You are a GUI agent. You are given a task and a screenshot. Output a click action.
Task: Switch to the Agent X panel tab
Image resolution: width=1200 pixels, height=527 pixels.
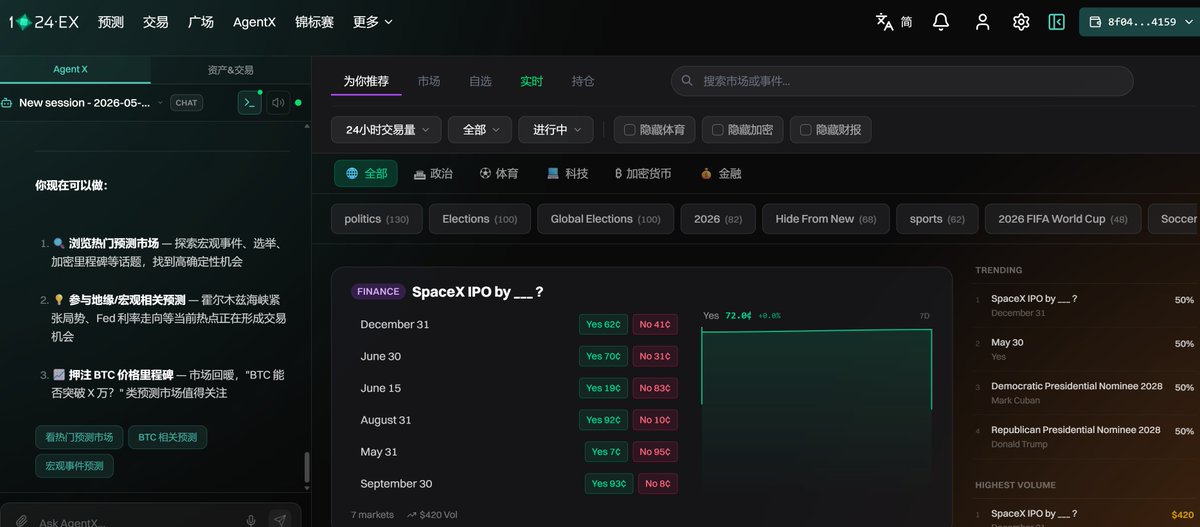70,70
